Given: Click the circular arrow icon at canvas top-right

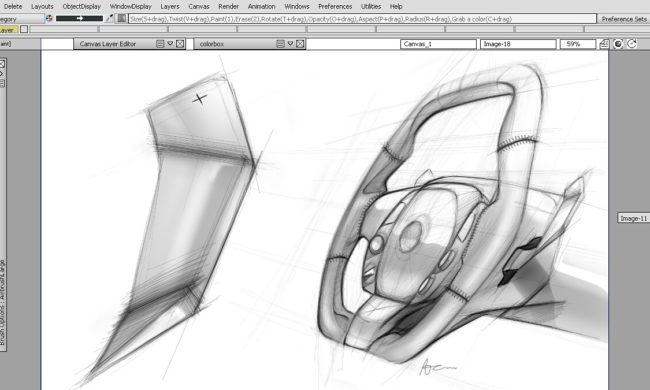Looking at the screenshot, I should click(x=632, y=44).
